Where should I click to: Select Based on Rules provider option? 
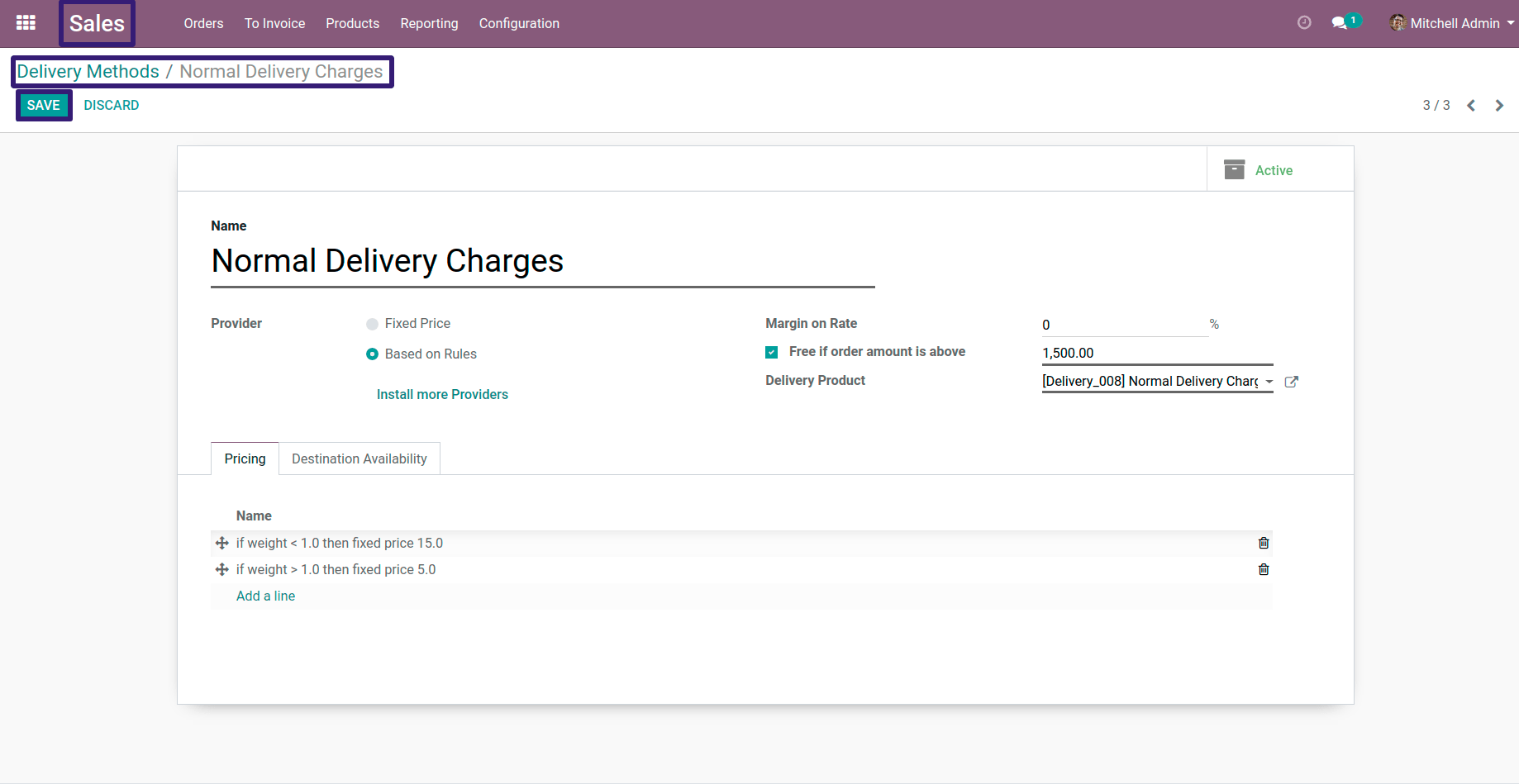point(372,354)
